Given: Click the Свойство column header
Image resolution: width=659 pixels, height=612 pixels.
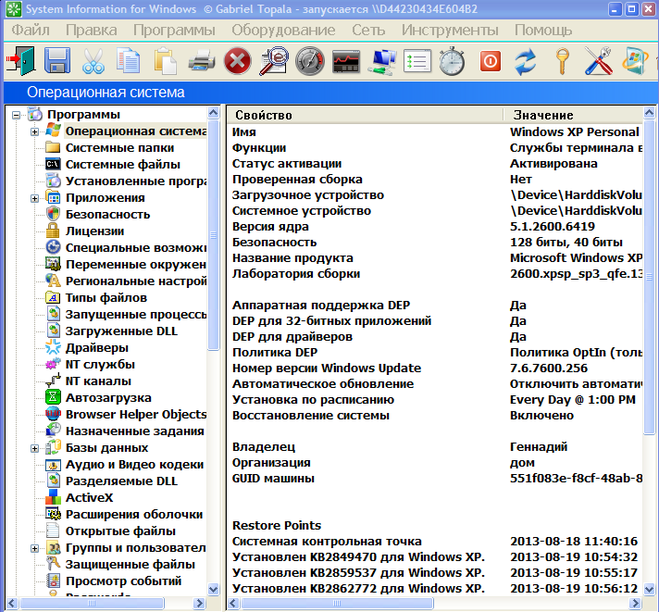Looking at the screenshot, I should tap(365, 115).
